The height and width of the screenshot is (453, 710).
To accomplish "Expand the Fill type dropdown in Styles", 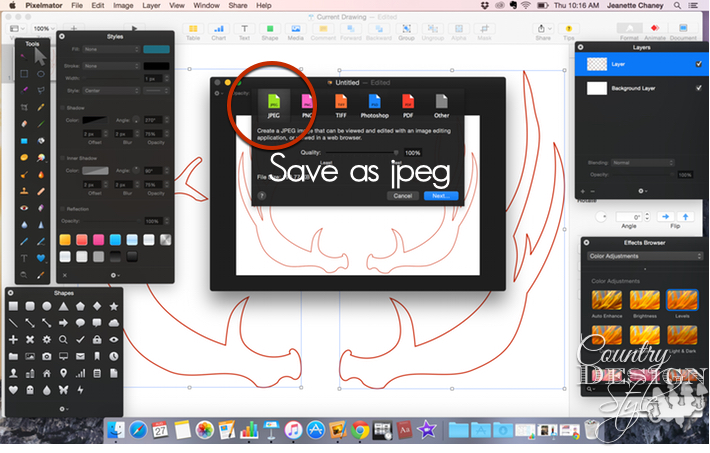I will pyautogui.click(x=110, y=48).
